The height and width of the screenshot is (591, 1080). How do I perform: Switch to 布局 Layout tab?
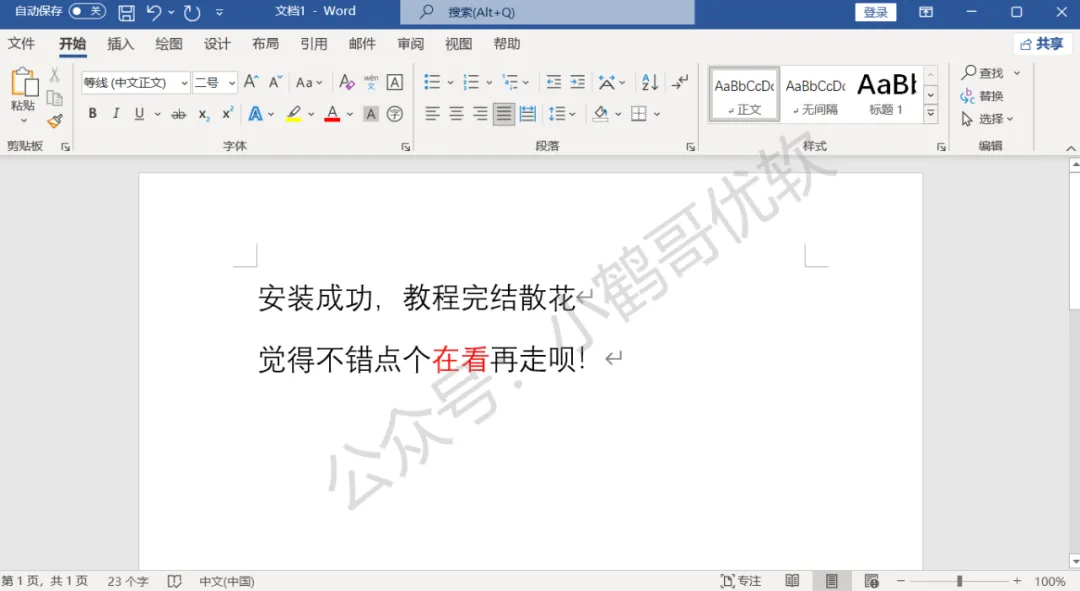click(265, 43)
